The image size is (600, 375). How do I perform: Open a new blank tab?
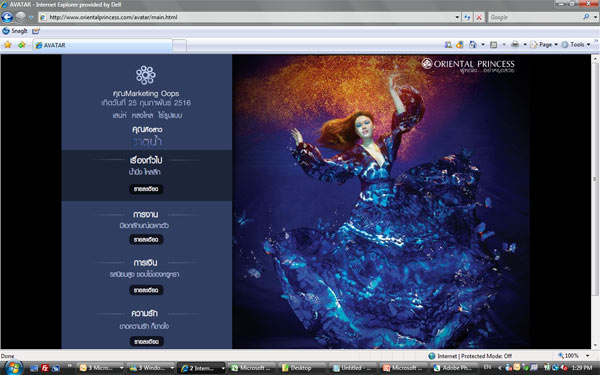(x=179, y=46)
